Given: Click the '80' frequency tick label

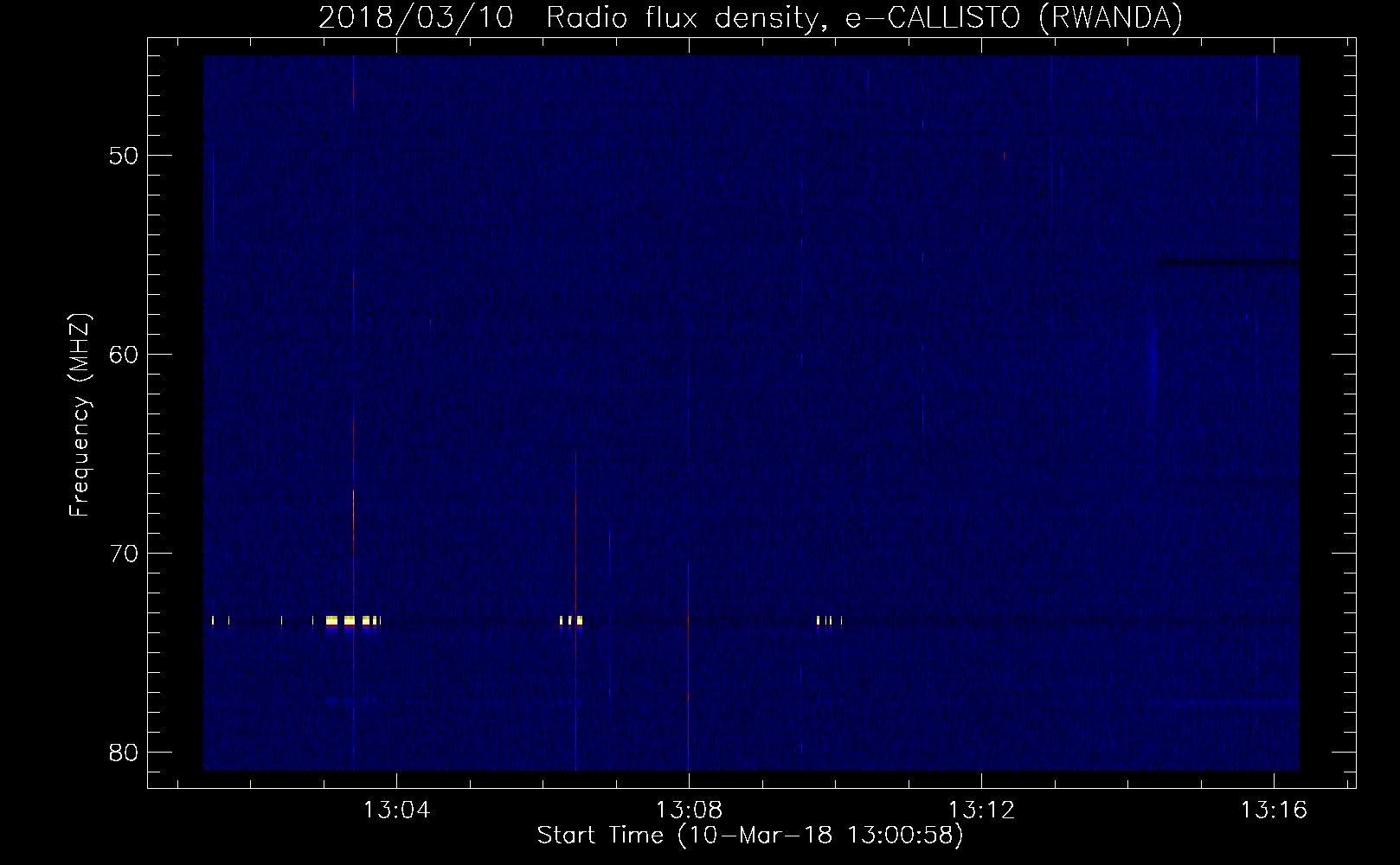Looking at the screenshot, I should (x=125, y=753).
